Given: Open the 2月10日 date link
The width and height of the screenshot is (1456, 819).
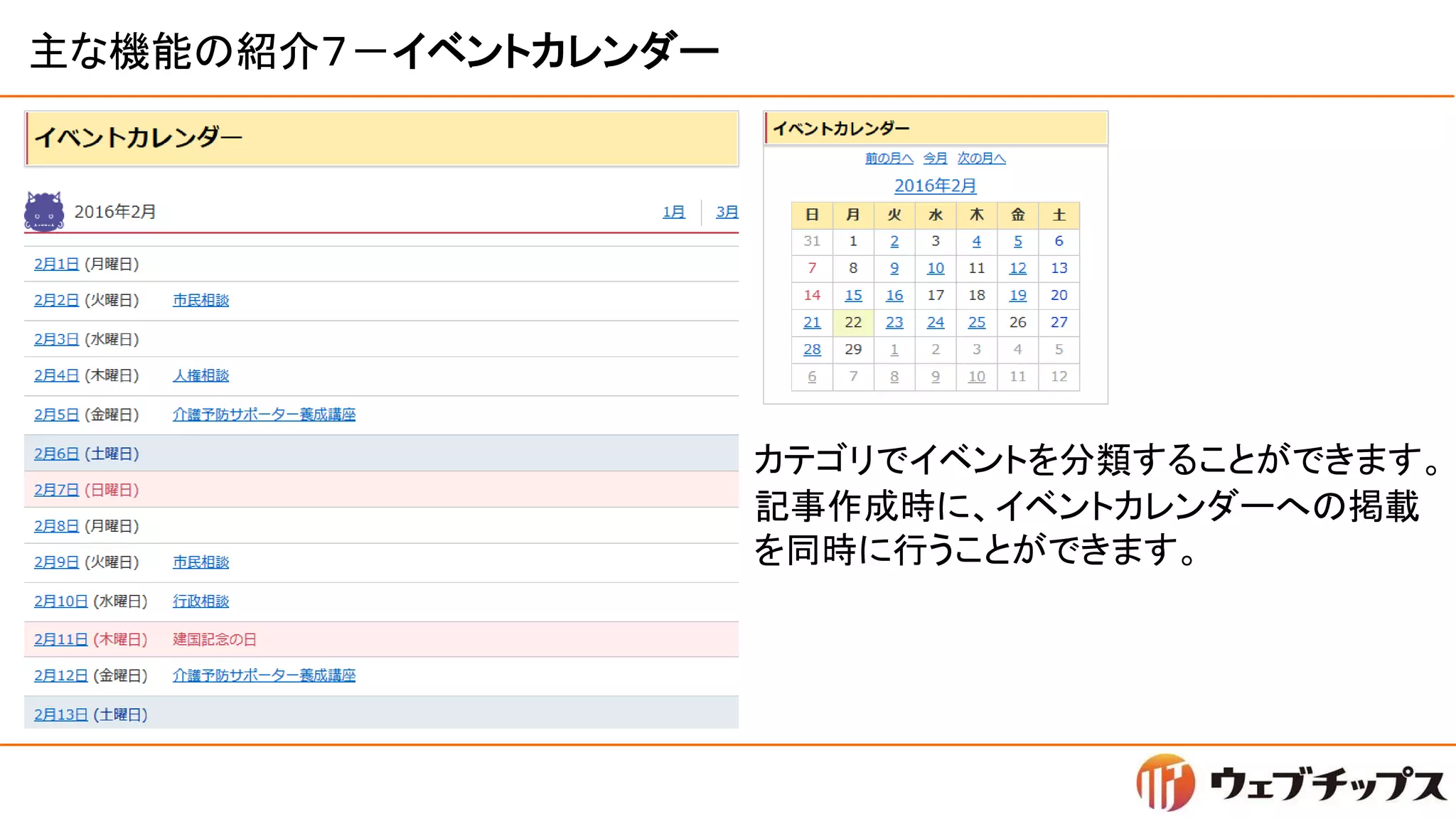Looking at the screenshot, I should pyautogui.click(x=60, y=601).
